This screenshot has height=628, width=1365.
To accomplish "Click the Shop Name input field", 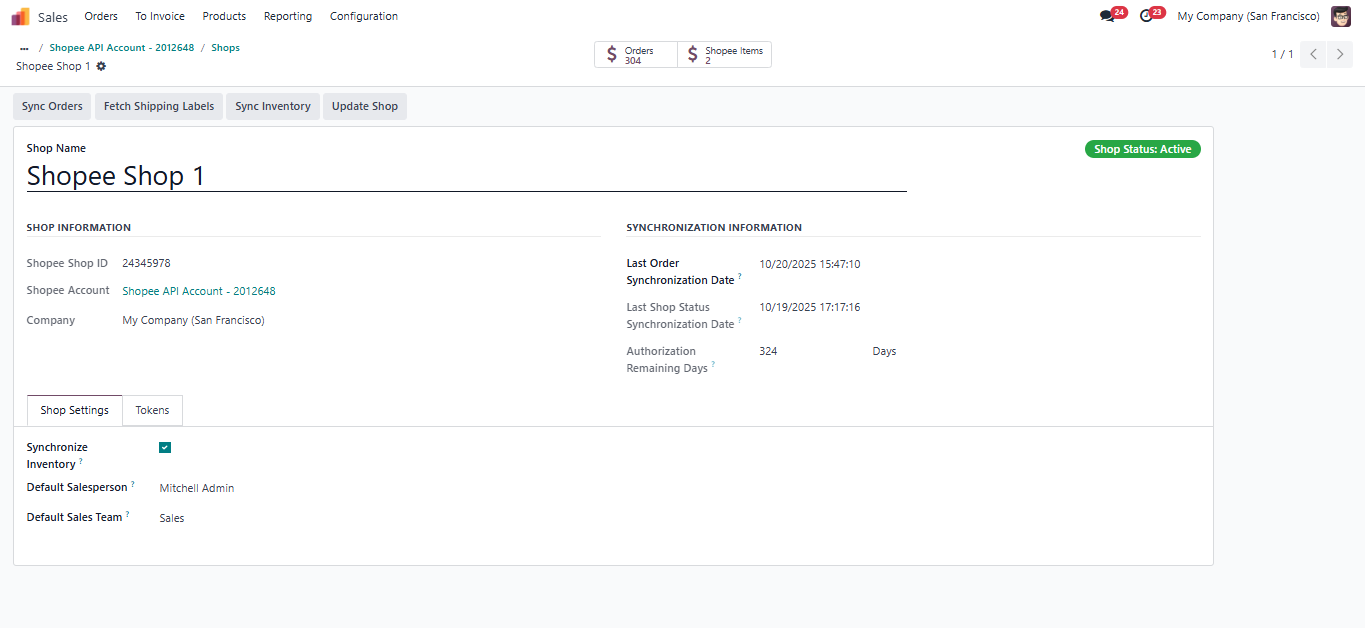I will pyautogui.click(x=466, y=177).
